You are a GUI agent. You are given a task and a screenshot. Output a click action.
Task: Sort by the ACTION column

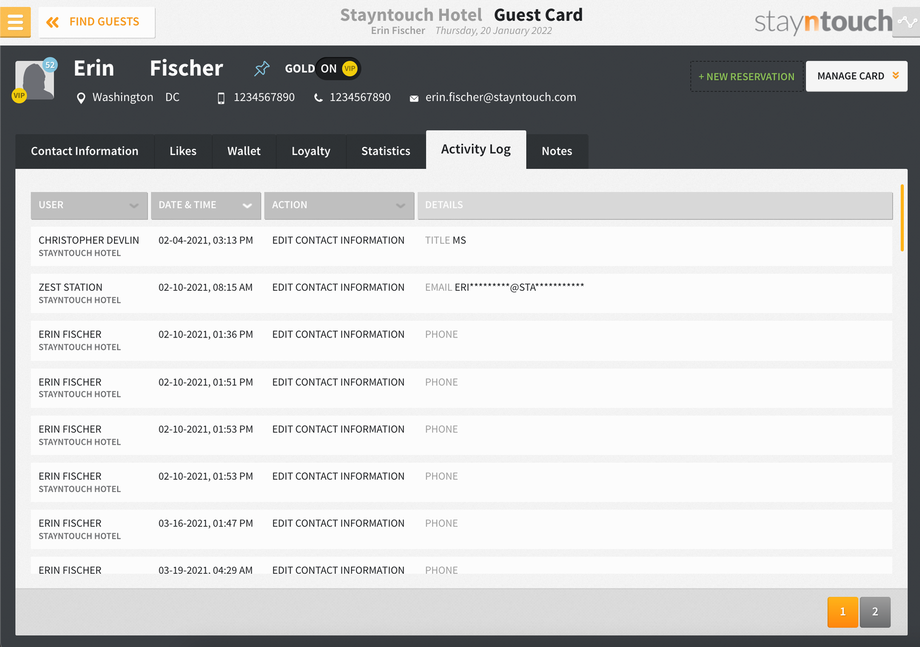[339, 205]
